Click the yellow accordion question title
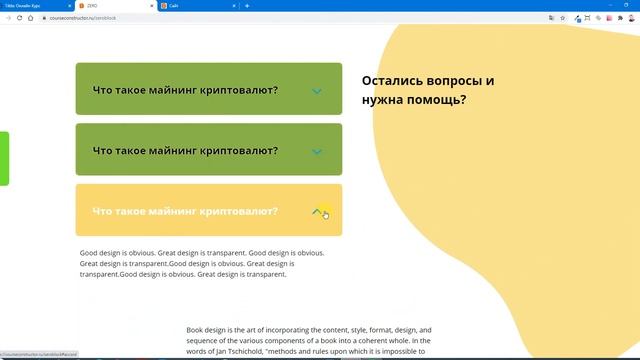The width and height of the screenshot is (640, 360). [x=185, y=211]
